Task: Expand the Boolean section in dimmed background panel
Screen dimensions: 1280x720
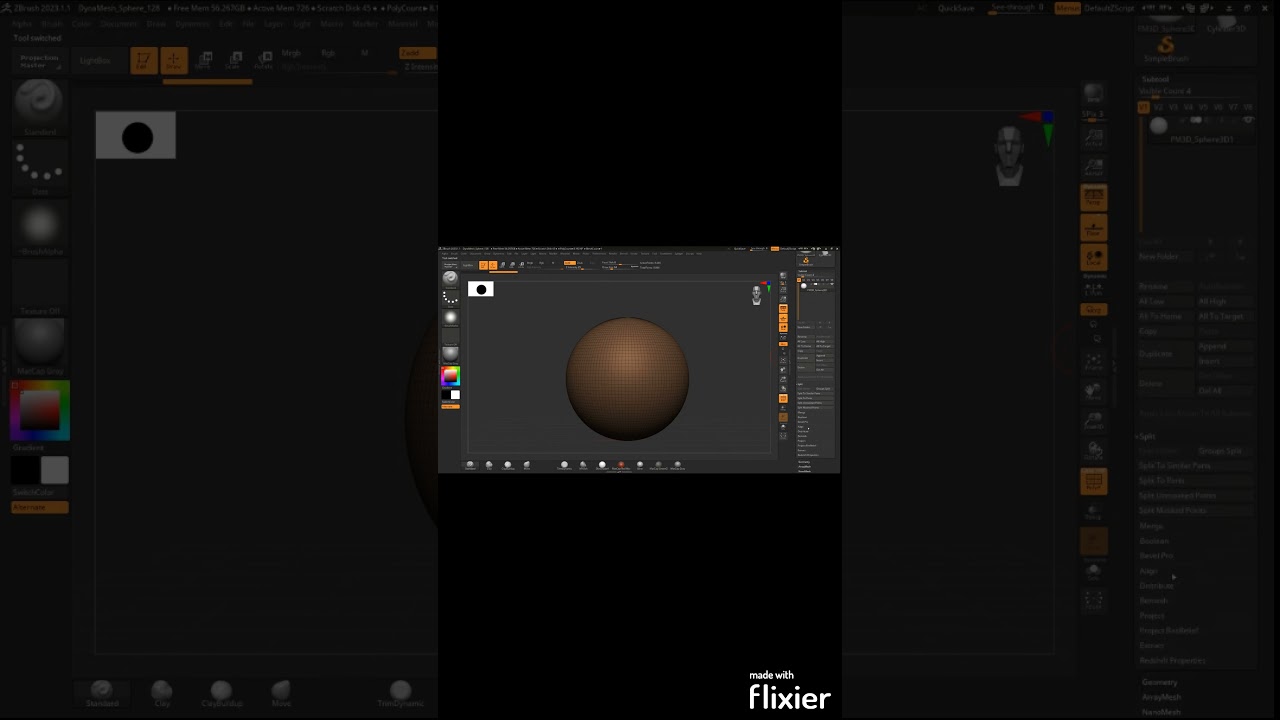Action: click(x=1154, y=541)
